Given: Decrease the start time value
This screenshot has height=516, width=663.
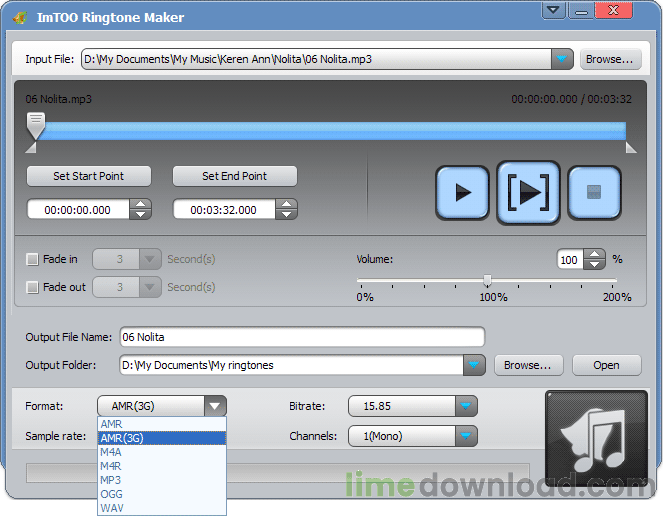Looking at the screenshot, I should tap(140, 214).
